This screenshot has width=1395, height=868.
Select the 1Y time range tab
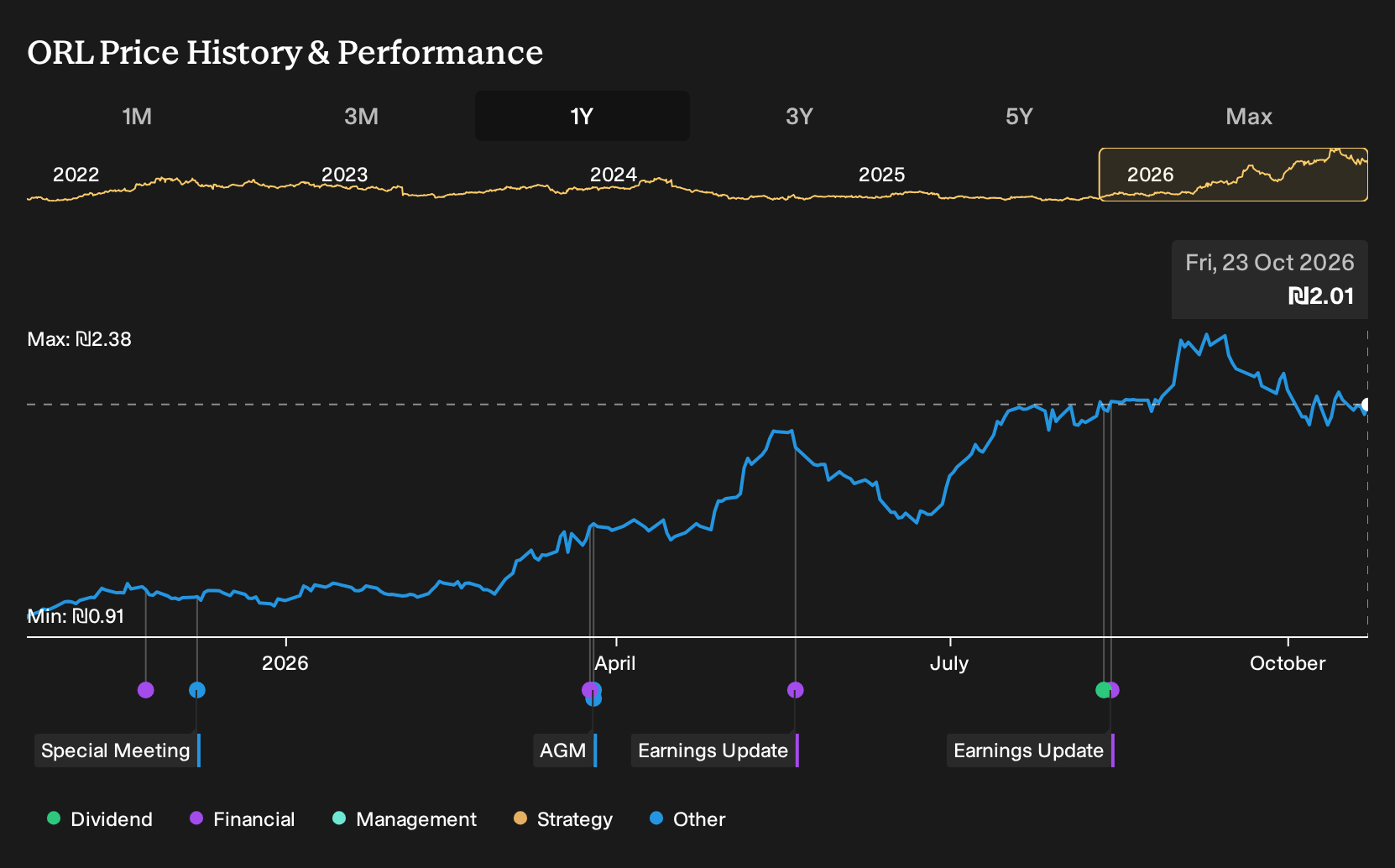(583, 116)
